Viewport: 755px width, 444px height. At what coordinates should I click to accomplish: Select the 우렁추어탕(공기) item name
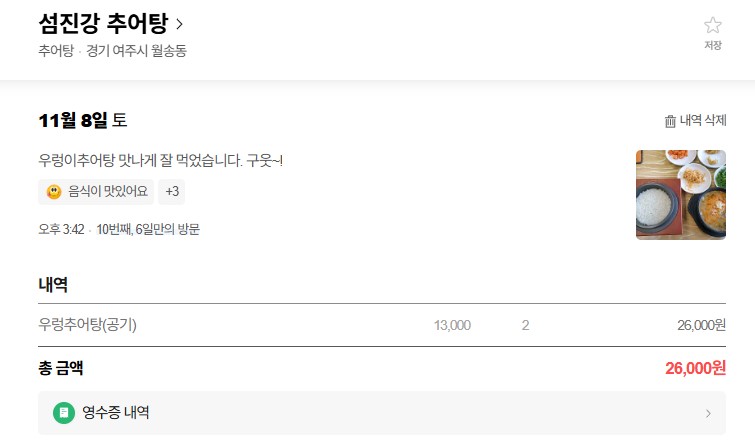[87, 325]
